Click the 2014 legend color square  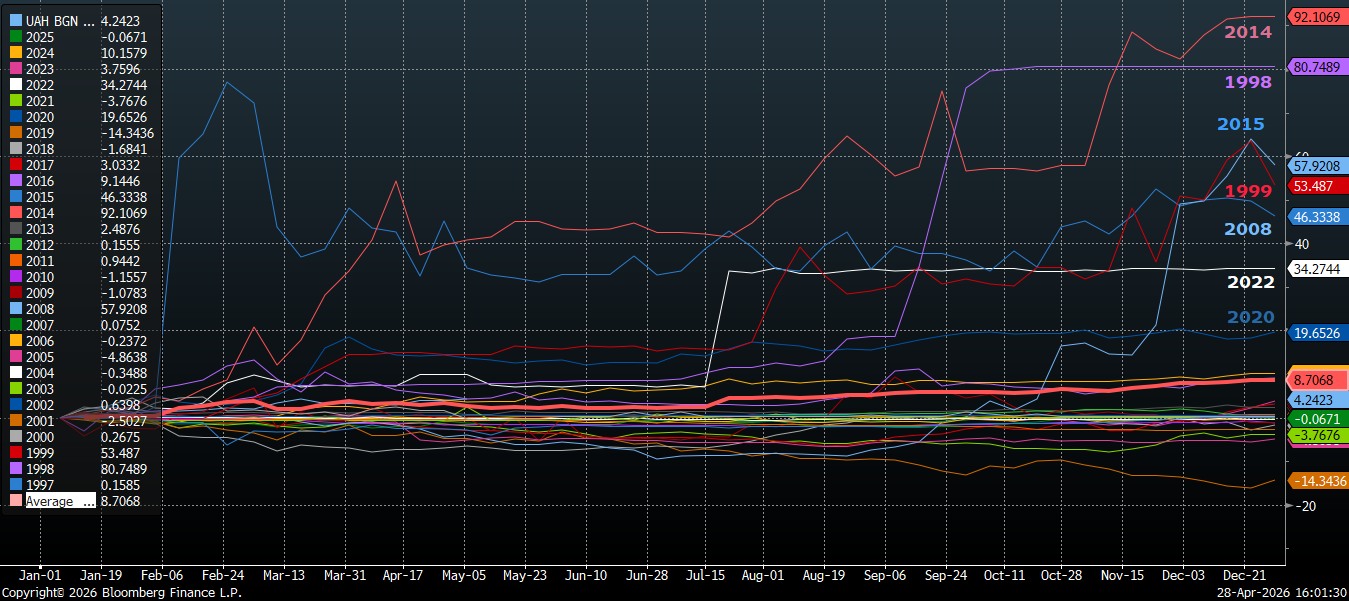15,213
